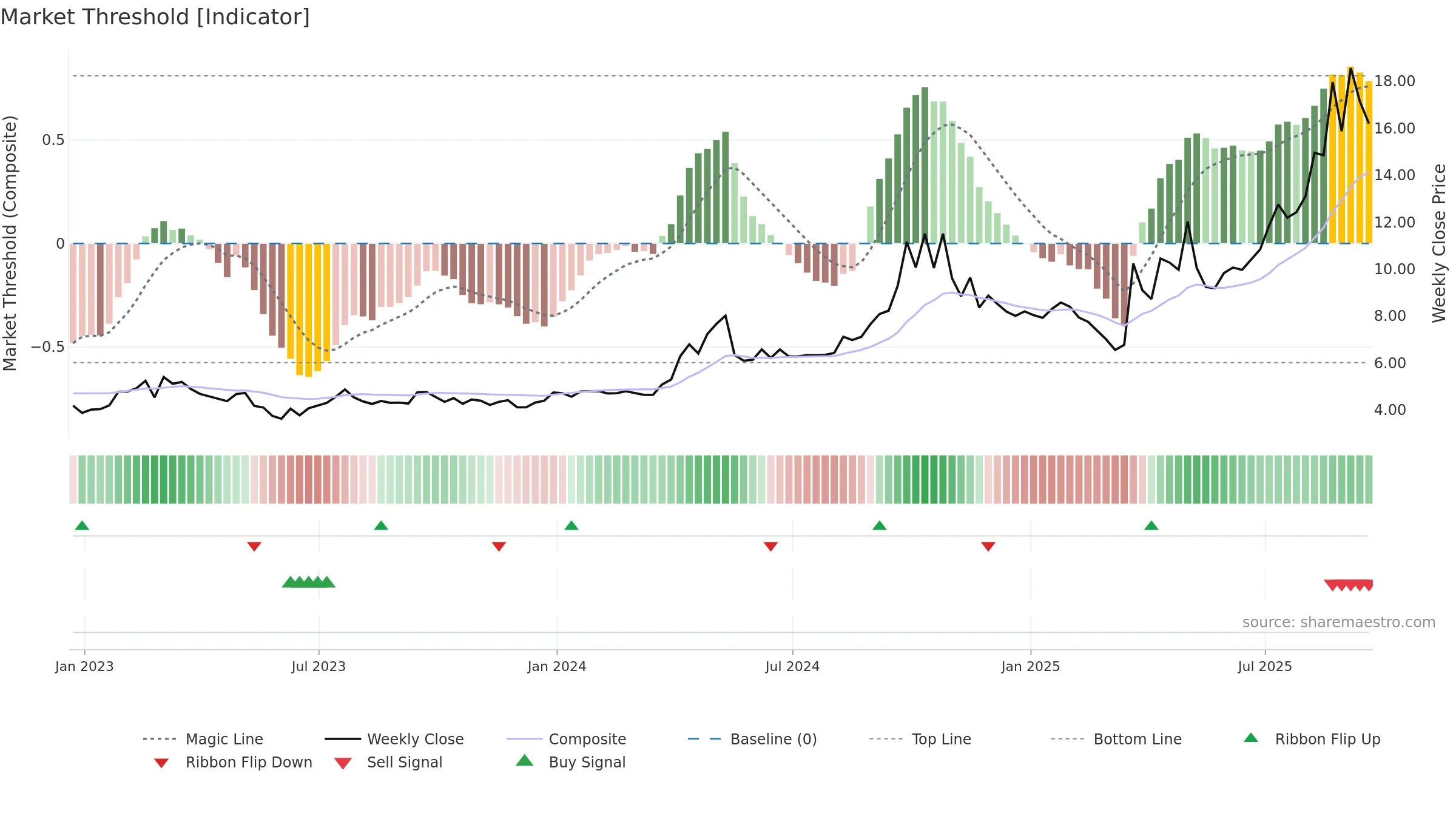Click the Market Threshold (Composite) axis title

[x=10, y=243]
